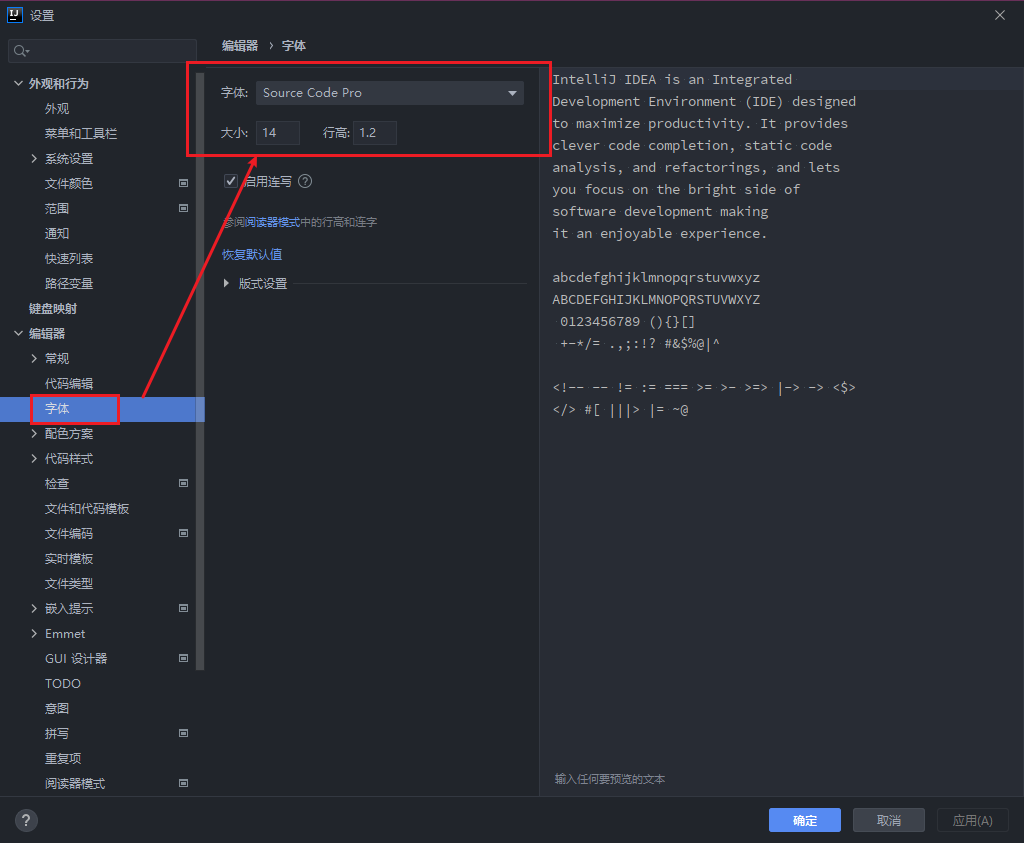Click the project-level icon beside 阅读器模式

(184, 783)
